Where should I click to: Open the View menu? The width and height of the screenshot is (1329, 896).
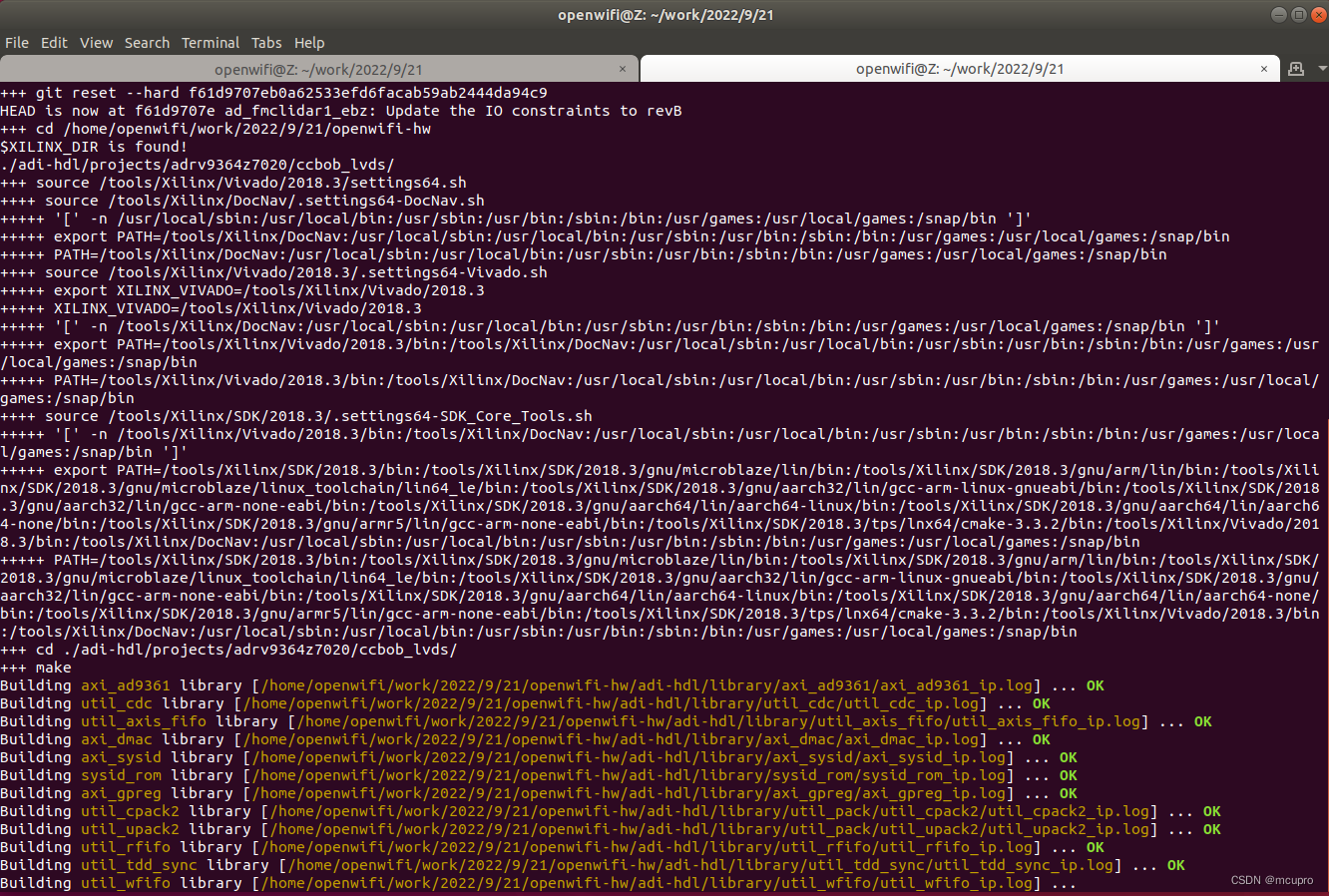coord(96,43)
